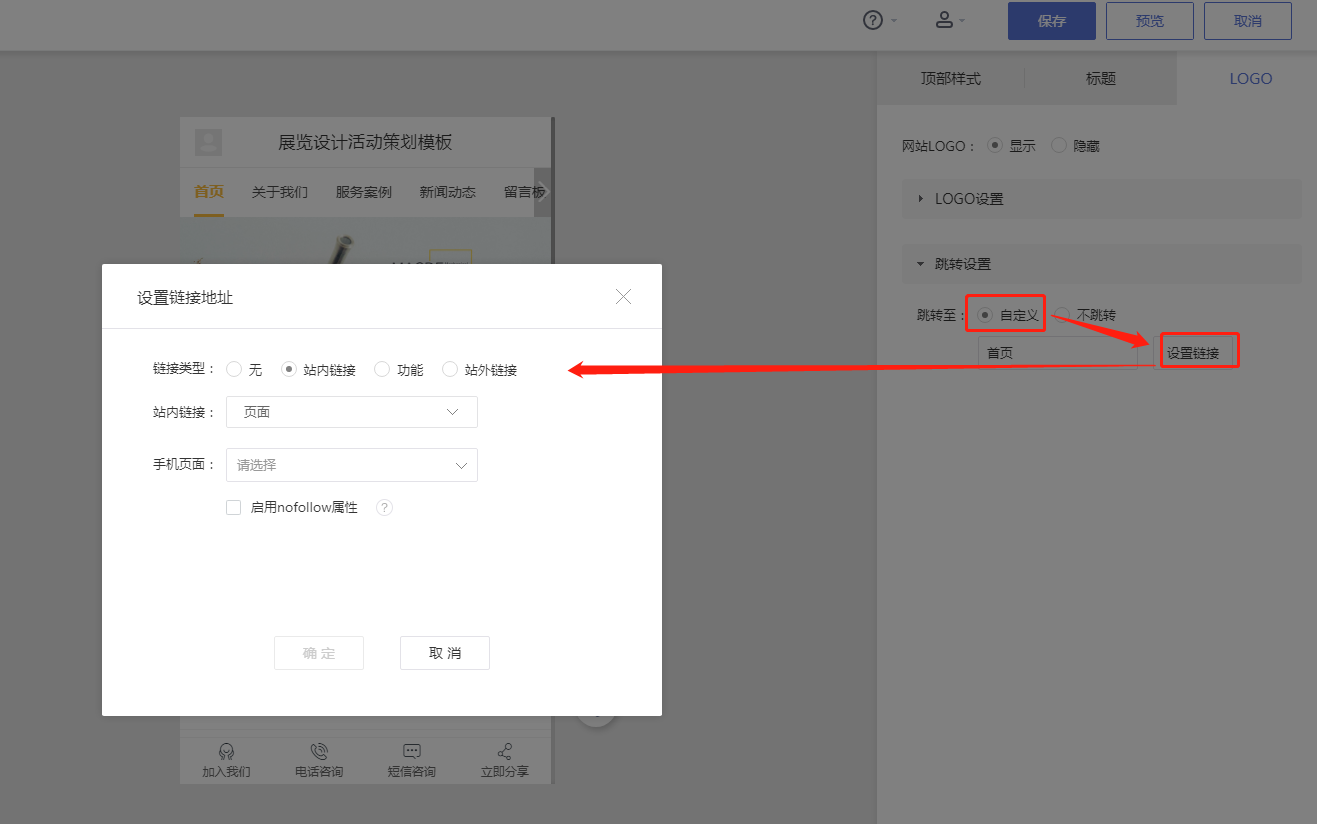Click the nav right arrow in preview
Image resolution: width=1317 pixels, height=824 pixels.
543,192
